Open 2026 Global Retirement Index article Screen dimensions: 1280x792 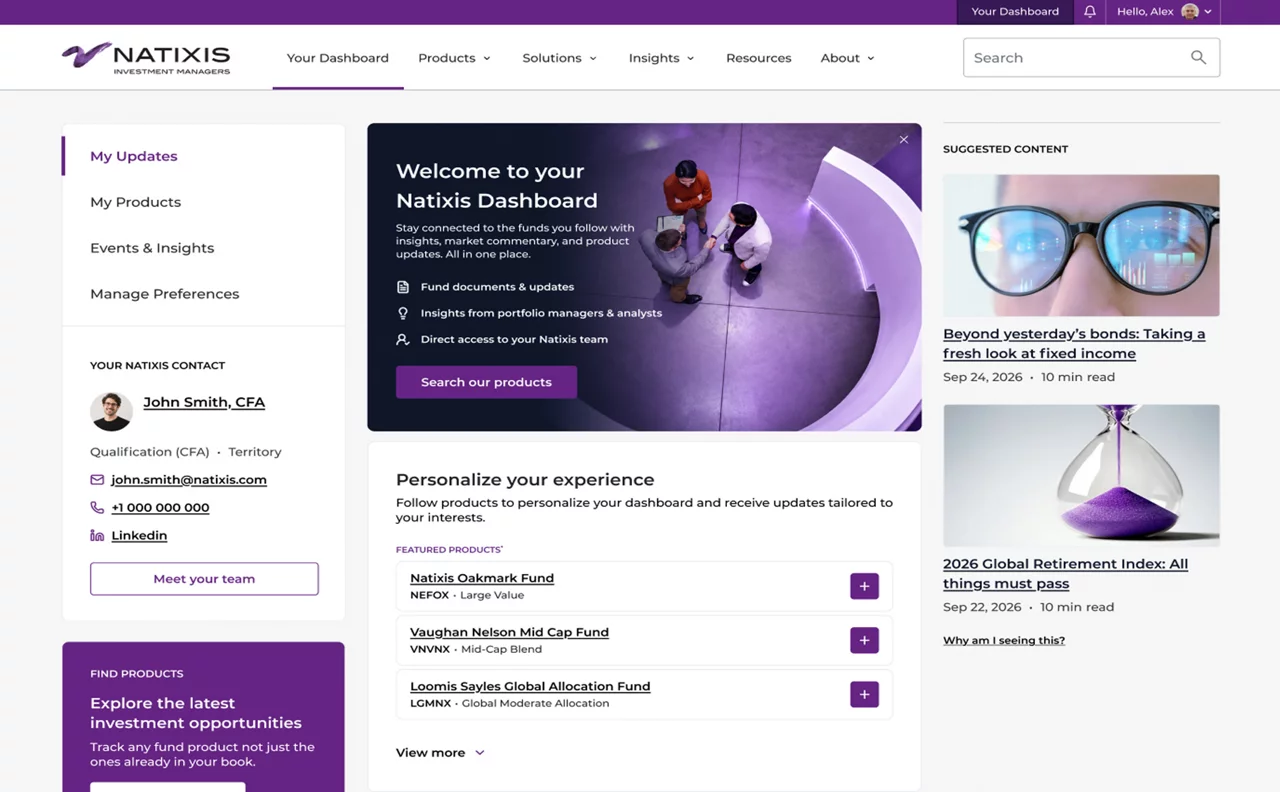[x=1066, y=573]
